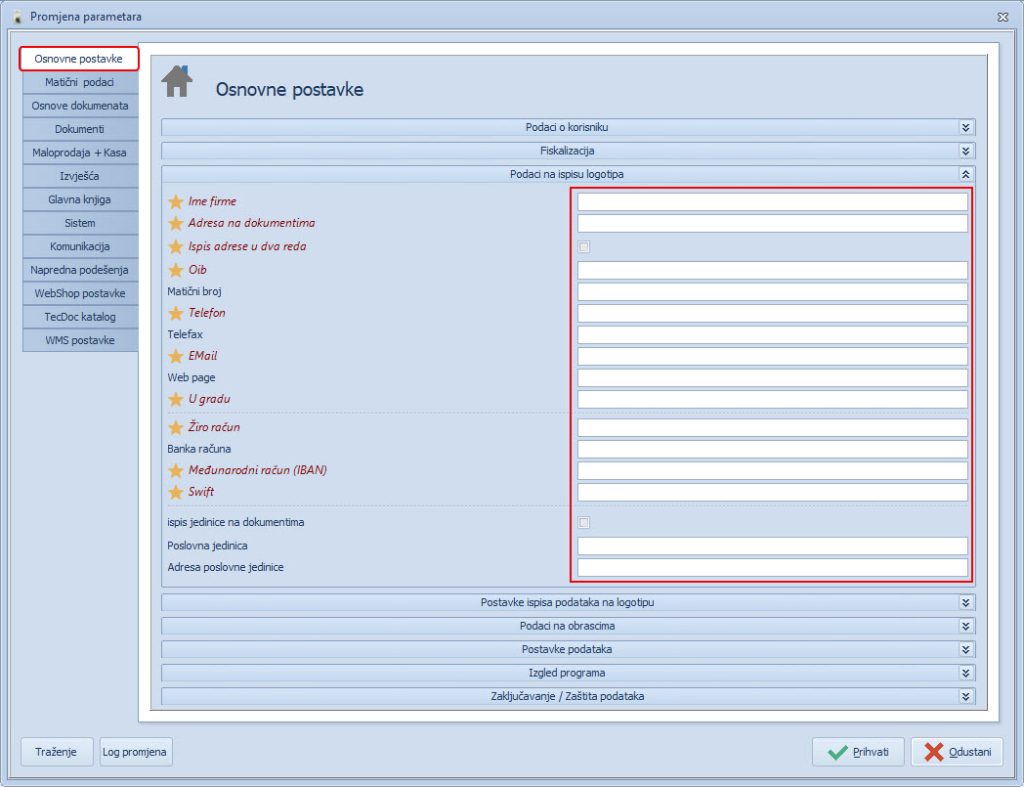
Task: Open the Log promjena button
Action: [135, 752]
